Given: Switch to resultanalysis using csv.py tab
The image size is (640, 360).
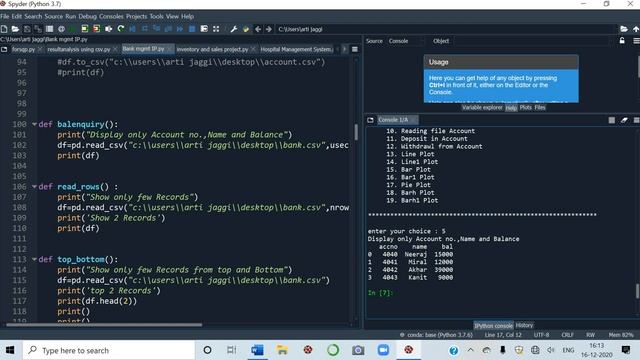Looking at the screenshot, I should 78,49.
